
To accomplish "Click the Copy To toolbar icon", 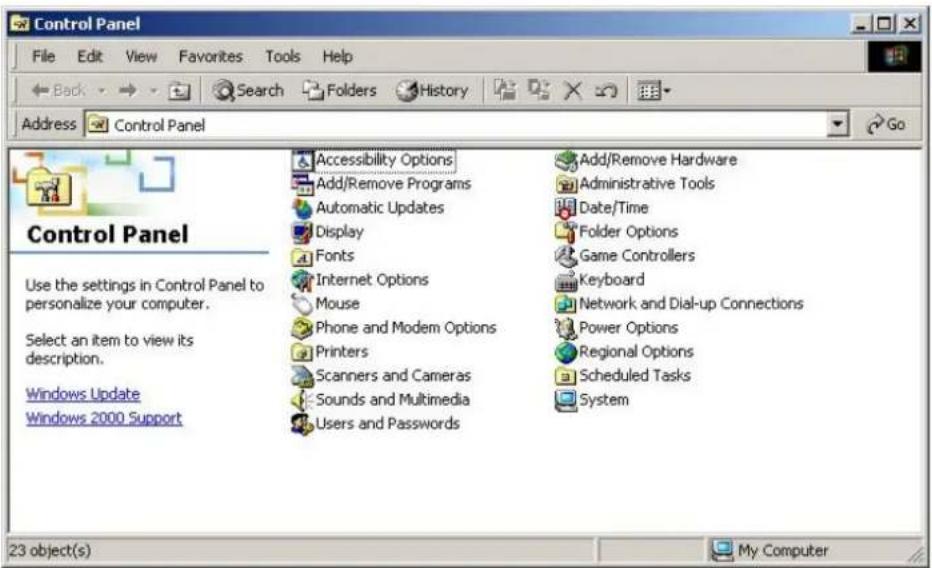I will pyautogui.click(x=539, y=90).
